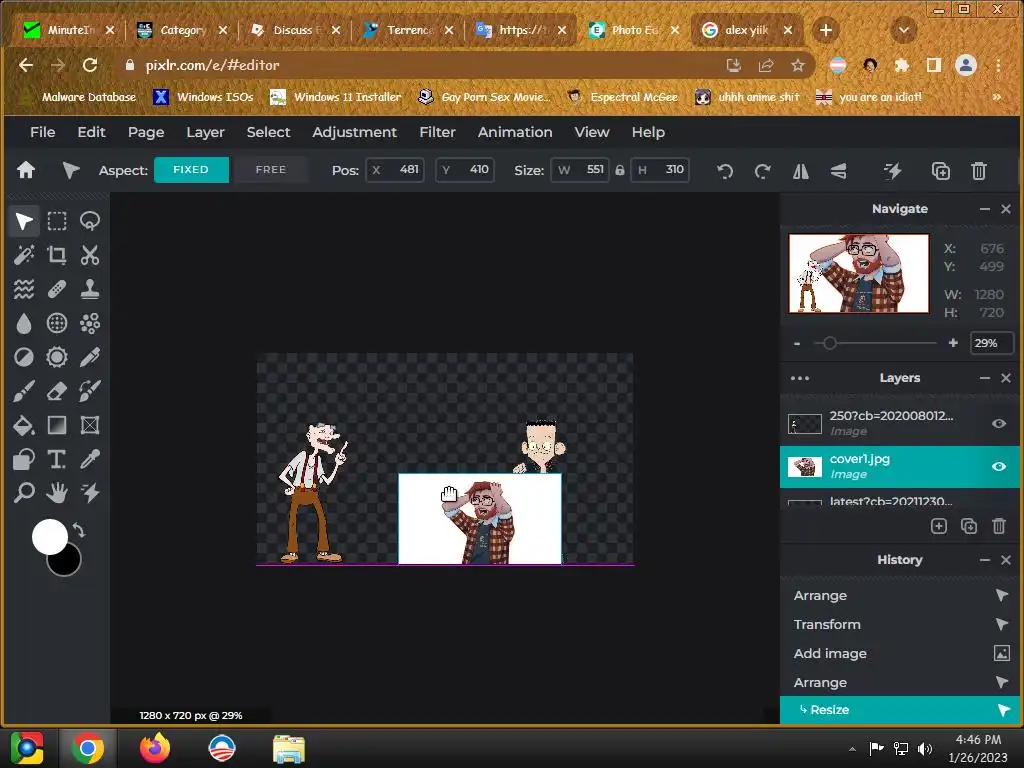Select the Resize history step
This screenshot has height=768, width=1024.
pos(900,710)
